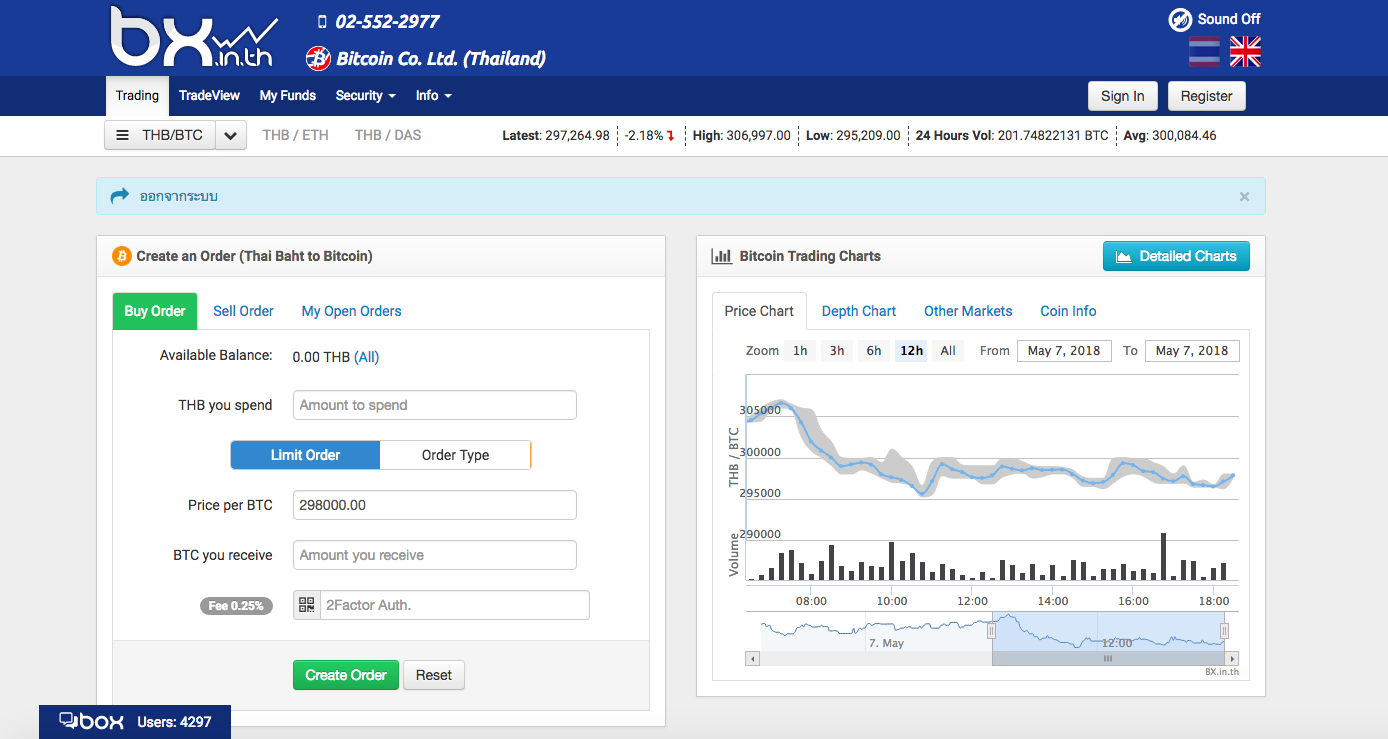Open the Coin Info tab

point(1068,311)
